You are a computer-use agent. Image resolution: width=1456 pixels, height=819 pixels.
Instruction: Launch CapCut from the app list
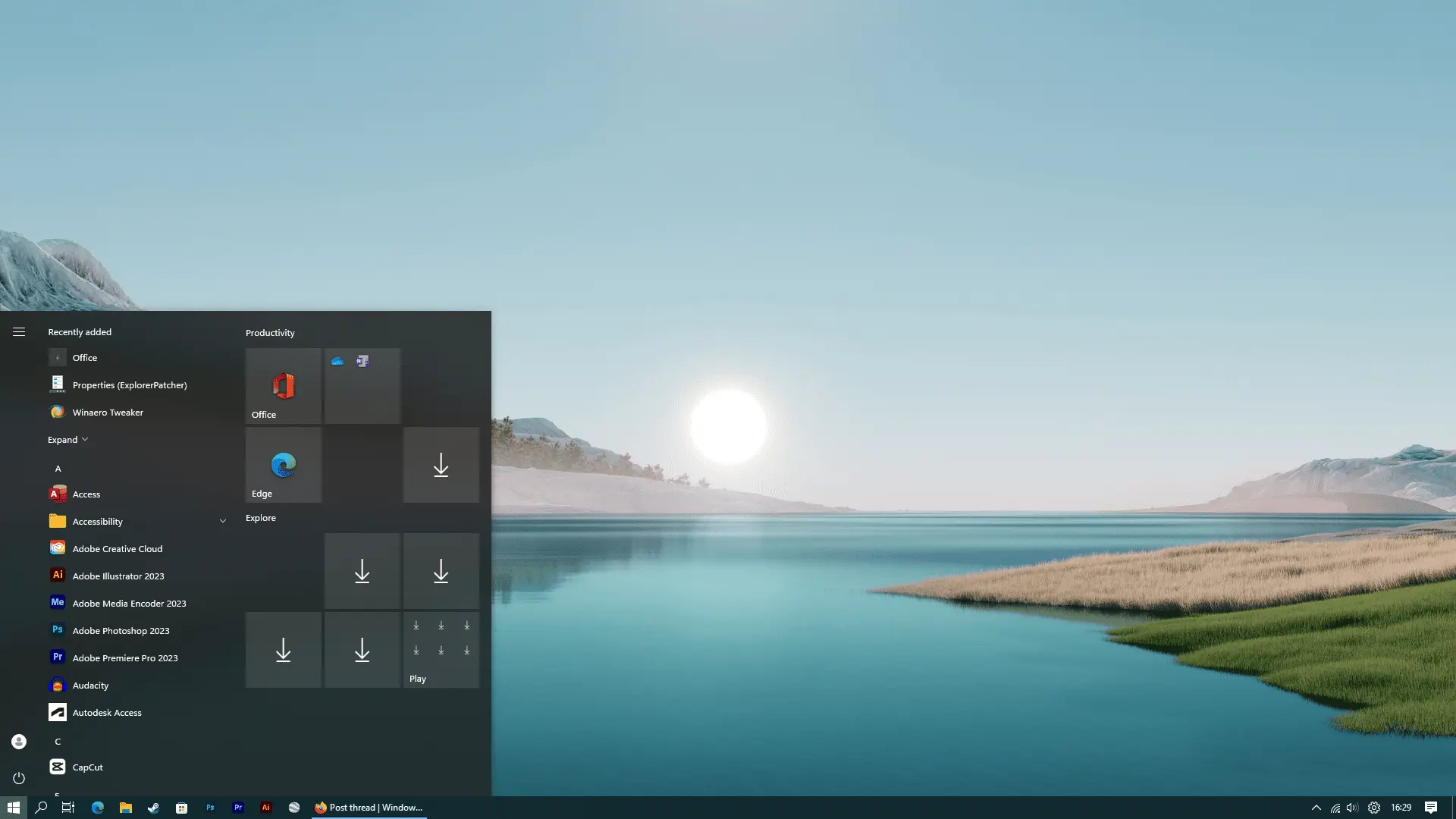coord(86,767)
